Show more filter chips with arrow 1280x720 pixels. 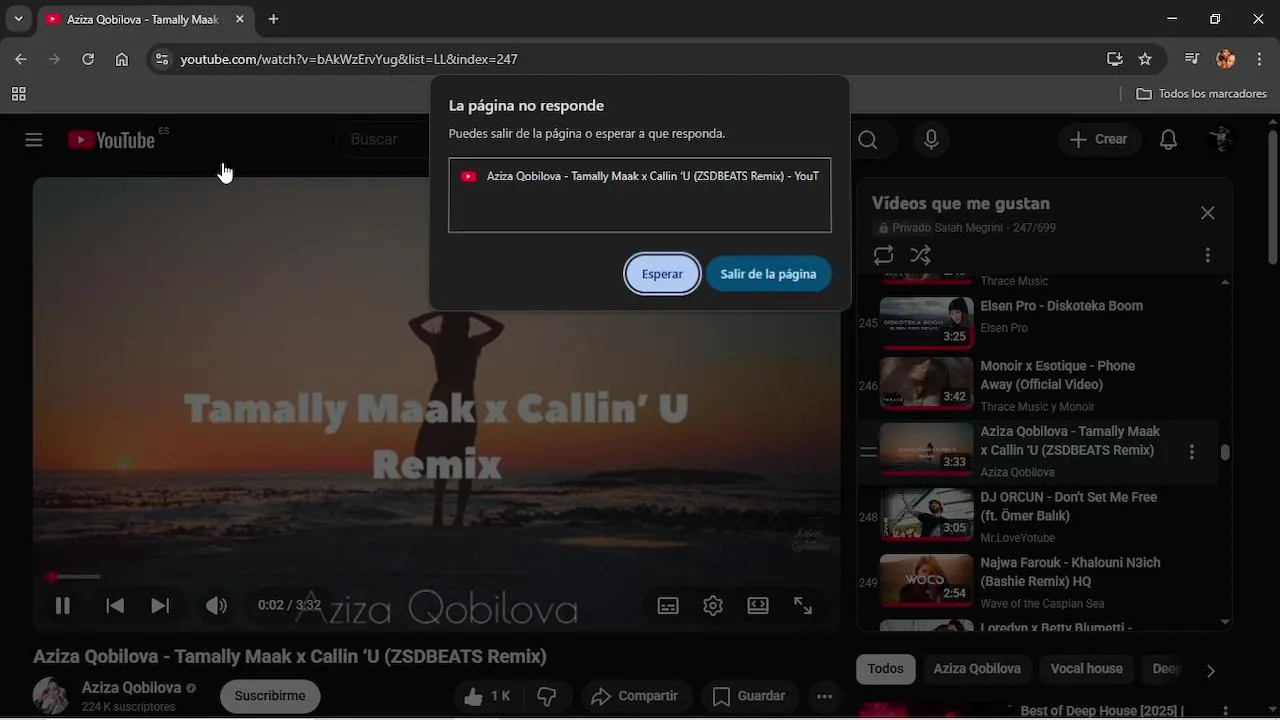point(1210,670)
